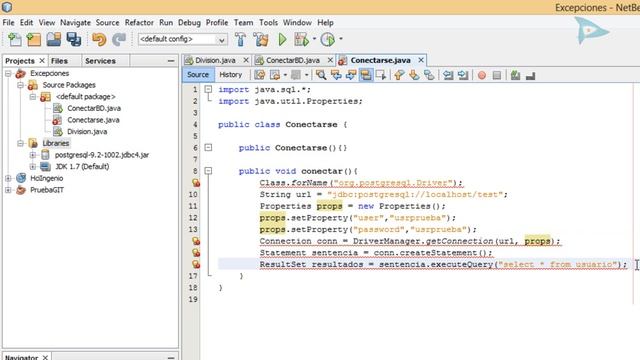Click error marker on line 9
This screenshot has height=360, width=640.
pos(196,183)
